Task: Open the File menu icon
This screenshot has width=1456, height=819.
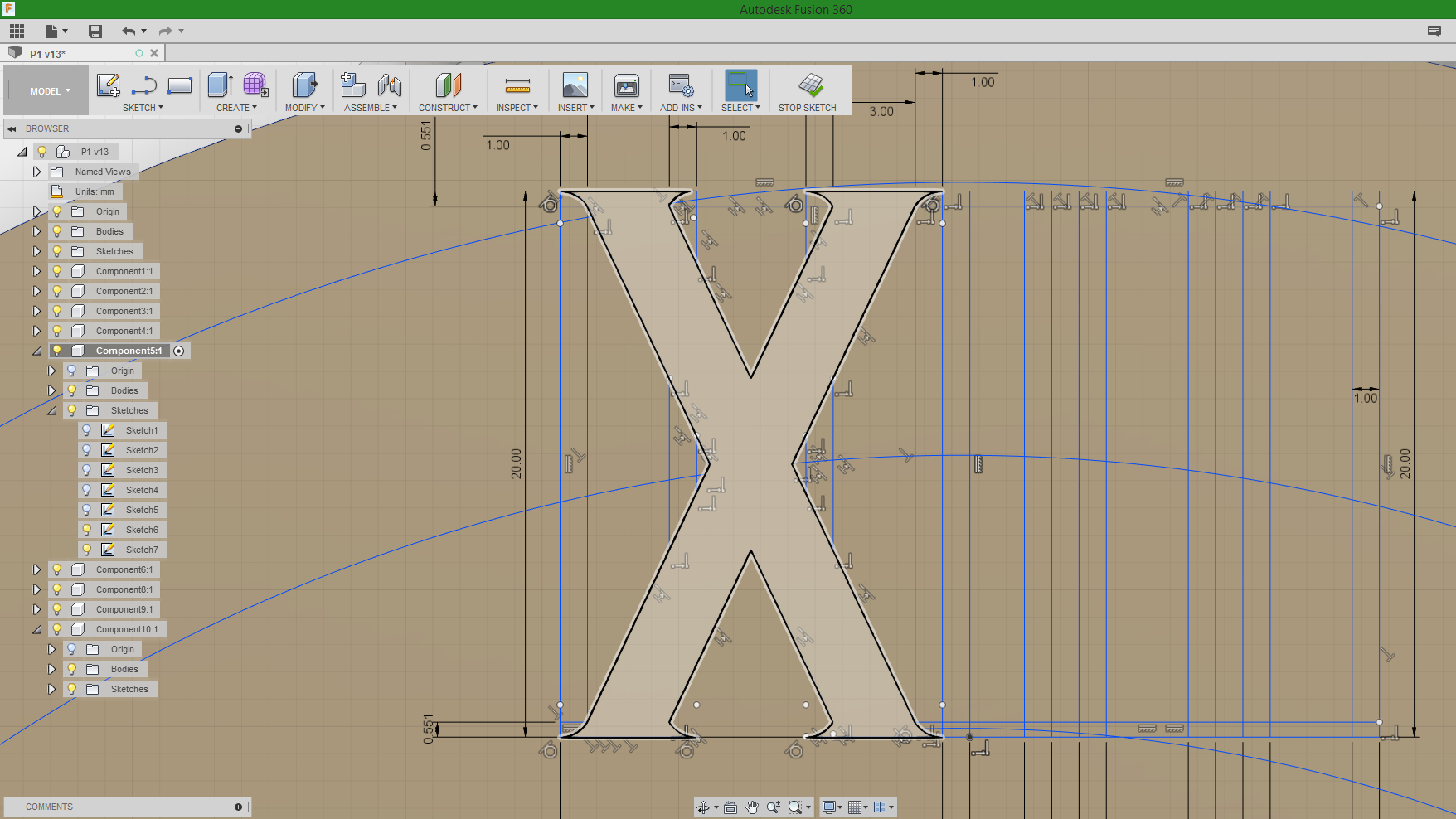Action: tap(51, 31)
